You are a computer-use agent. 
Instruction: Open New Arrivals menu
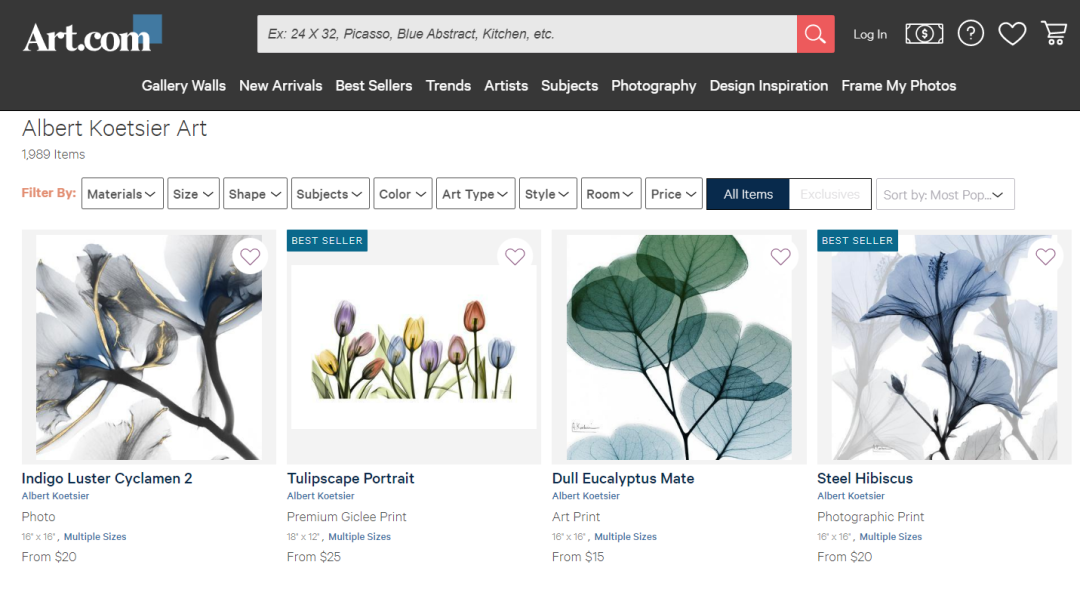(x=280, y=86)
